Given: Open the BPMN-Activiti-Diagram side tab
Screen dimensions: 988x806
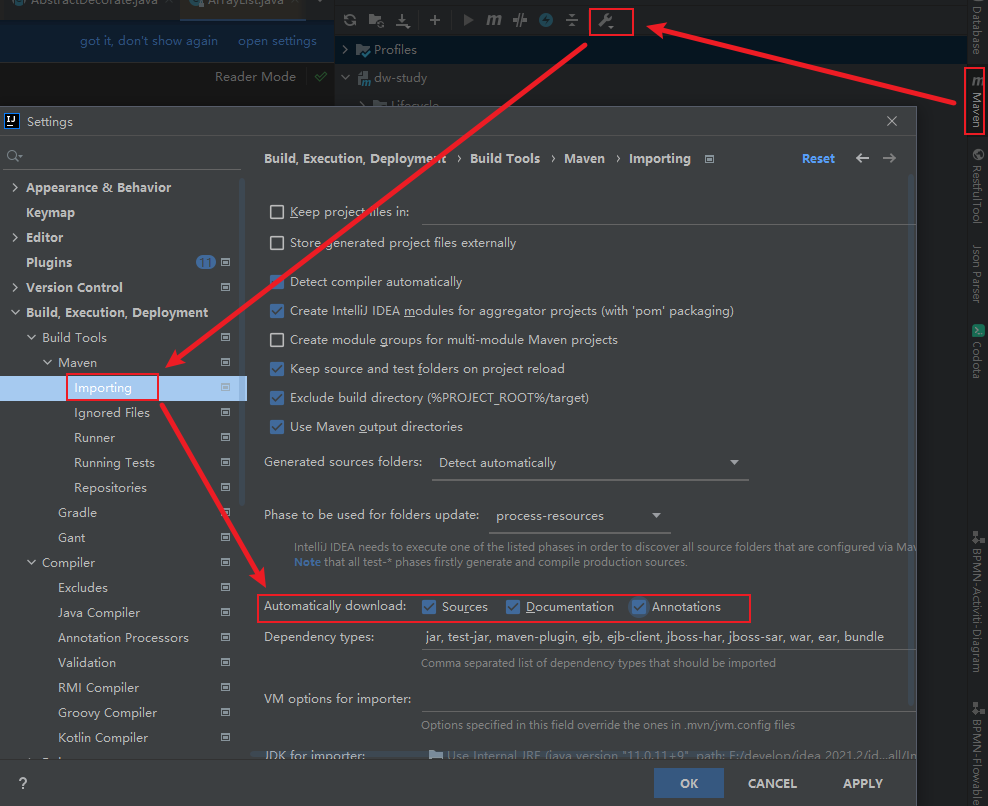Looking at the screenshot, I should pyautogui.click(x=976, y=602).
